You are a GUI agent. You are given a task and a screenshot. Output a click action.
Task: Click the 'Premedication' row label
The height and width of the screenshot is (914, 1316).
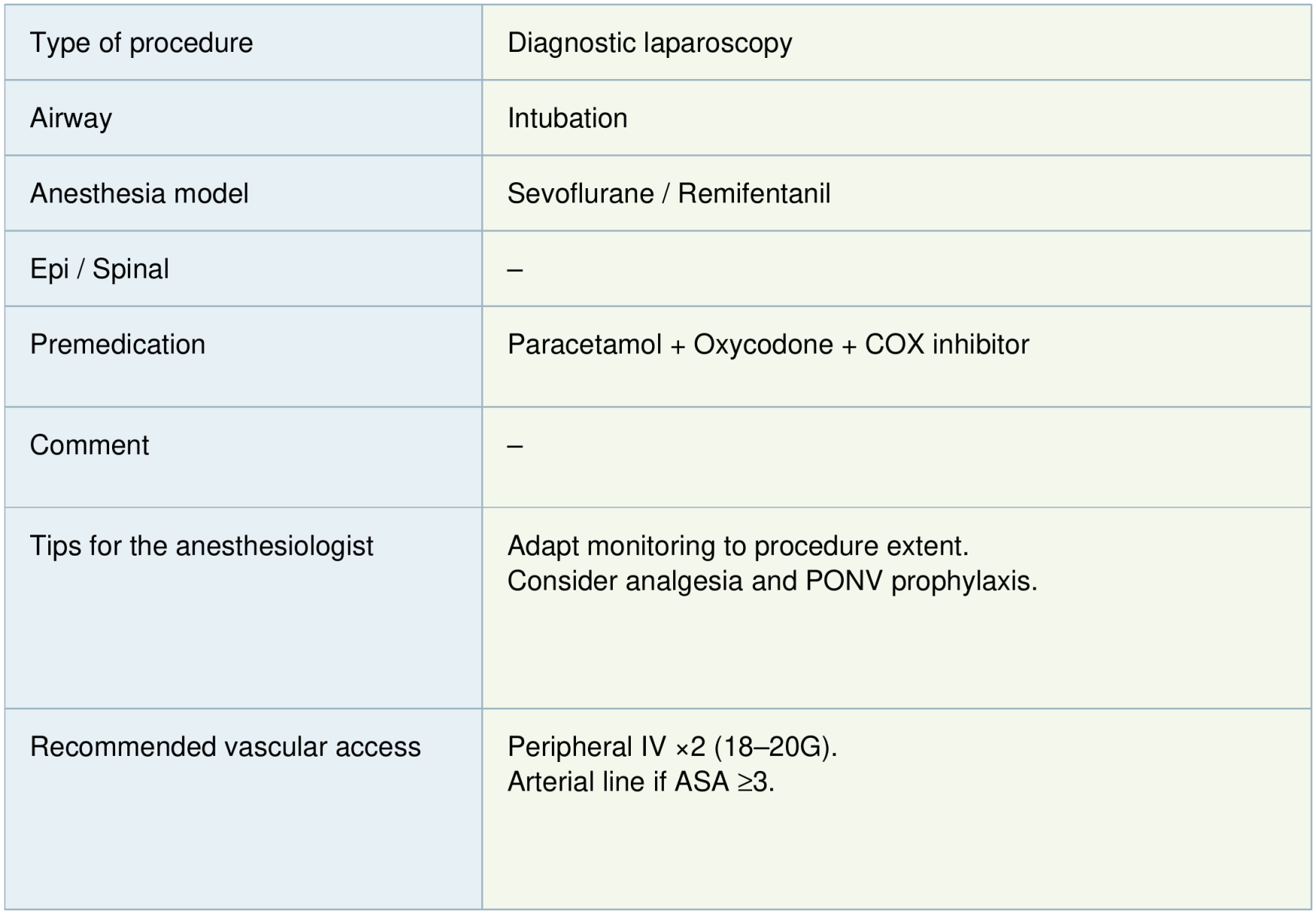117,344
